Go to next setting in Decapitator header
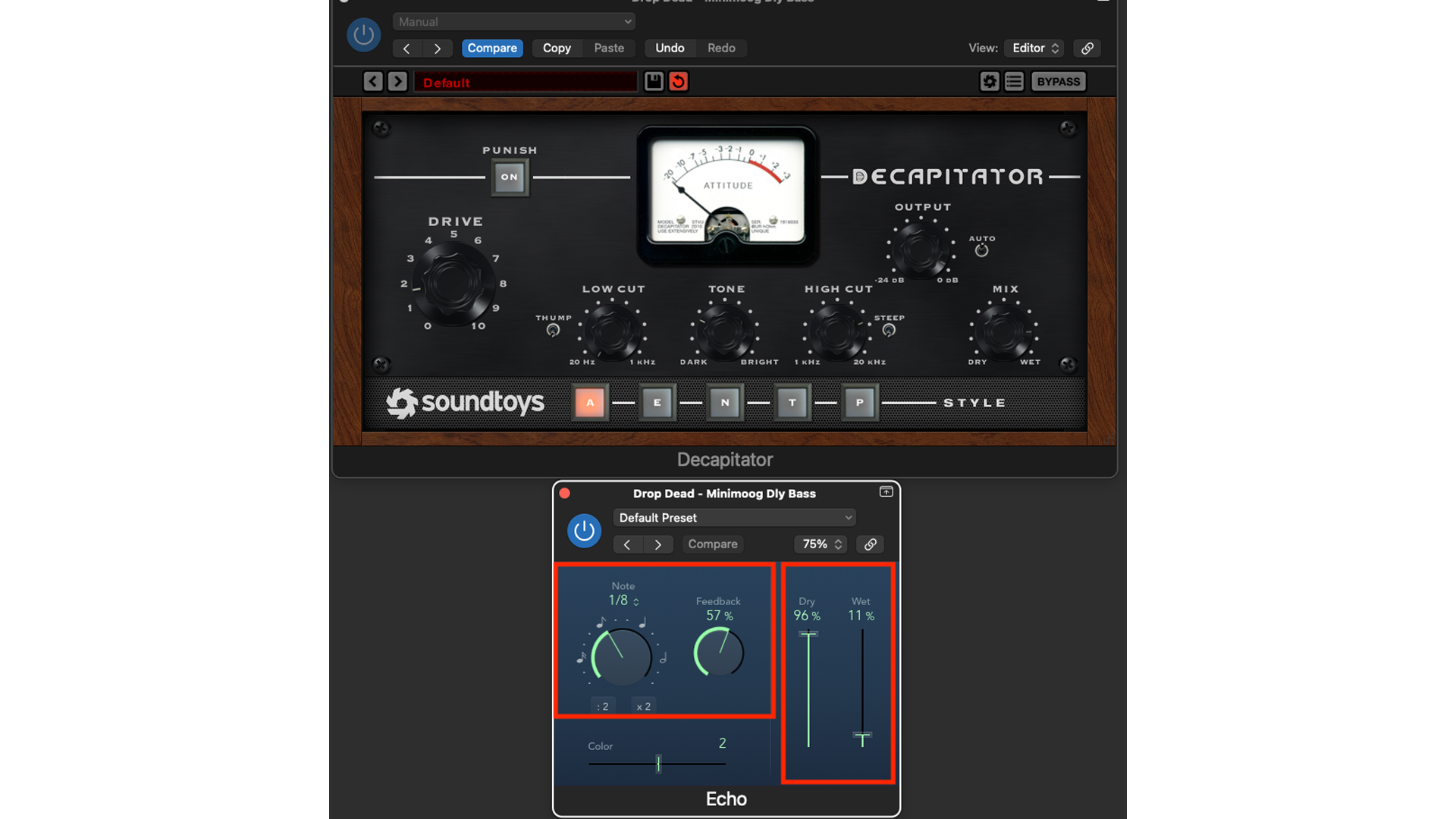 click(438, 49)
